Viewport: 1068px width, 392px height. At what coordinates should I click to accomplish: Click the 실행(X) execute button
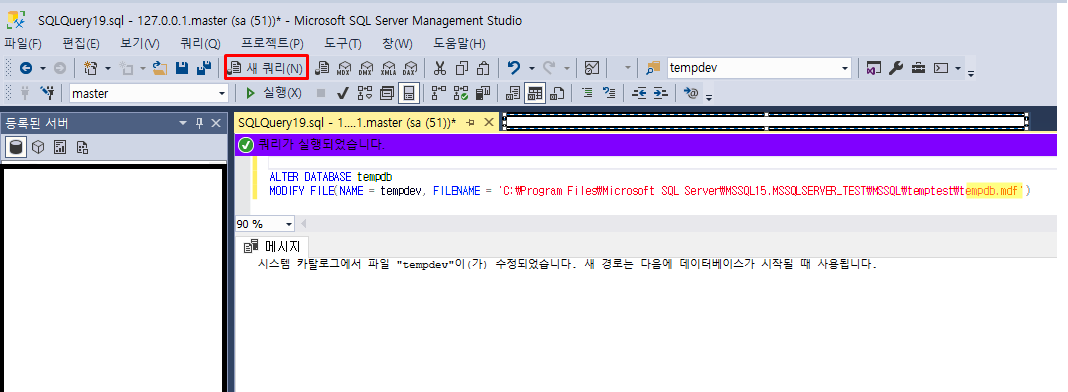point(274,93)
